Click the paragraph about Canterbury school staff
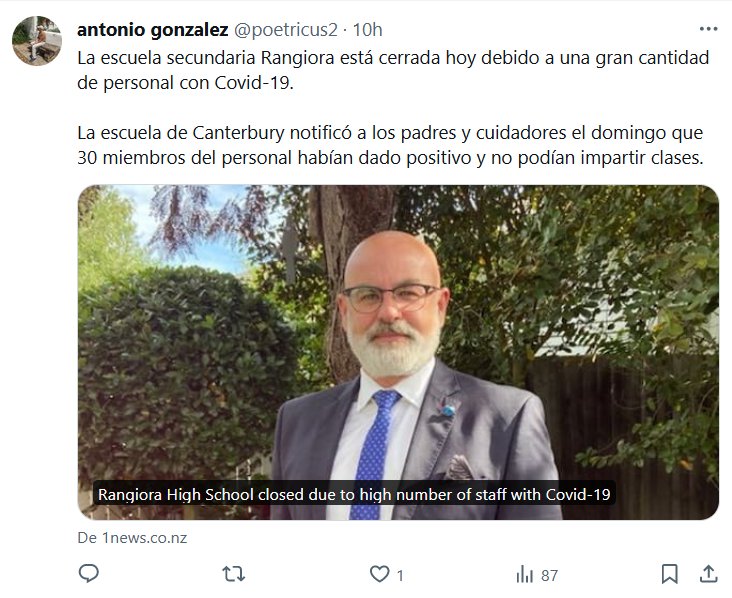Viewport: 732px width, 598px height. click(x=390, y=145)
